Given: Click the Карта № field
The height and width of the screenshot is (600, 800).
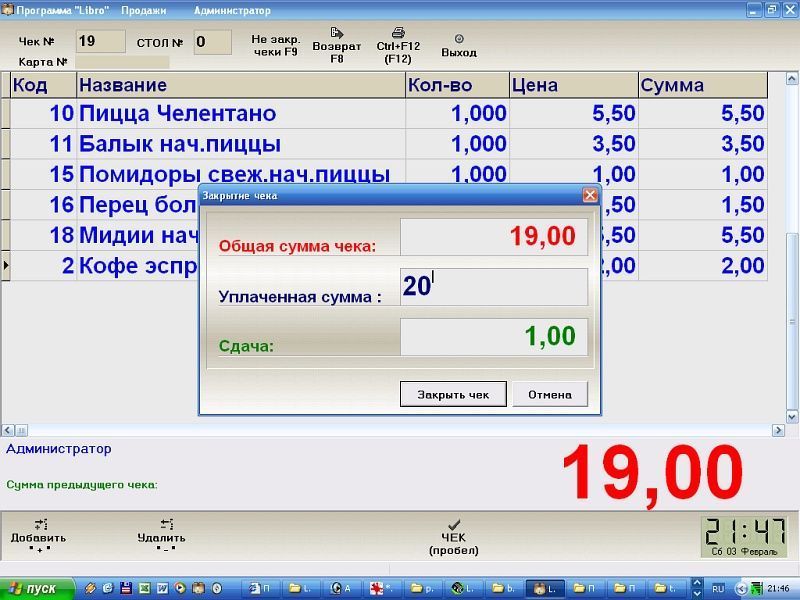Looking at the screenshot, I should click(x=122, y=62).
